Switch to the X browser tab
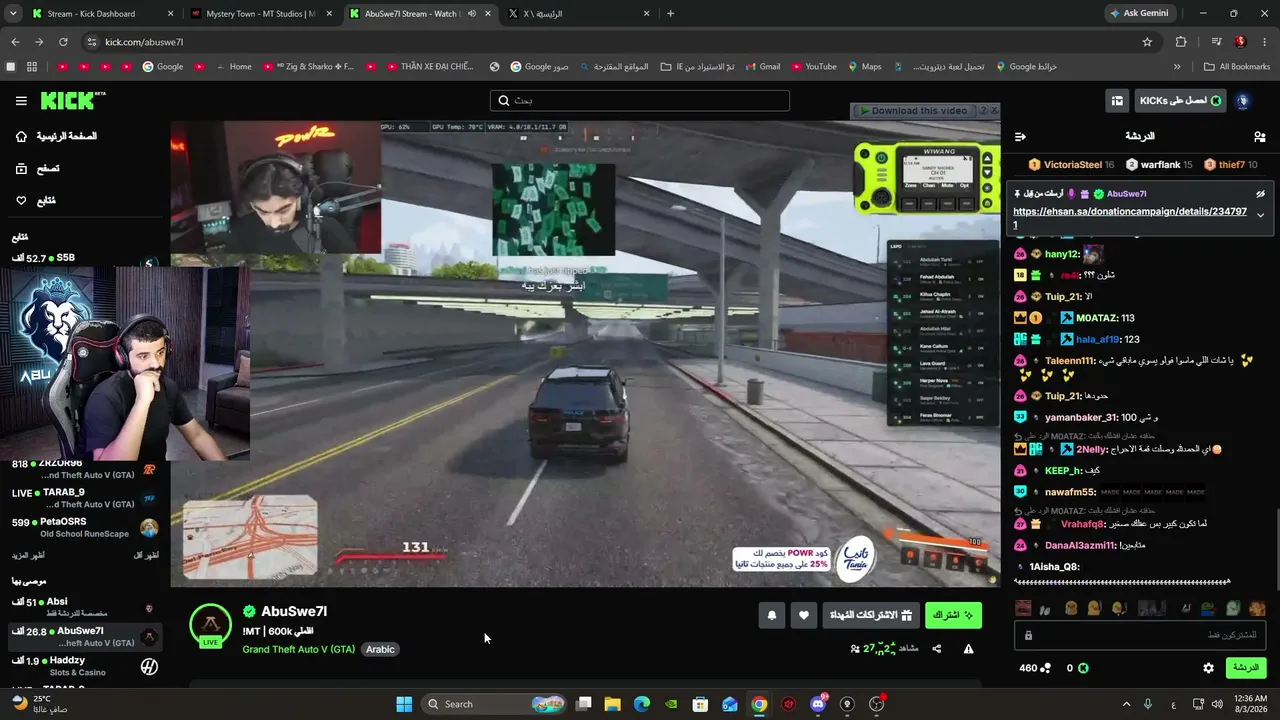Image resolution: width=1280 pixels, height=720 pixels. tap(580, 14)
